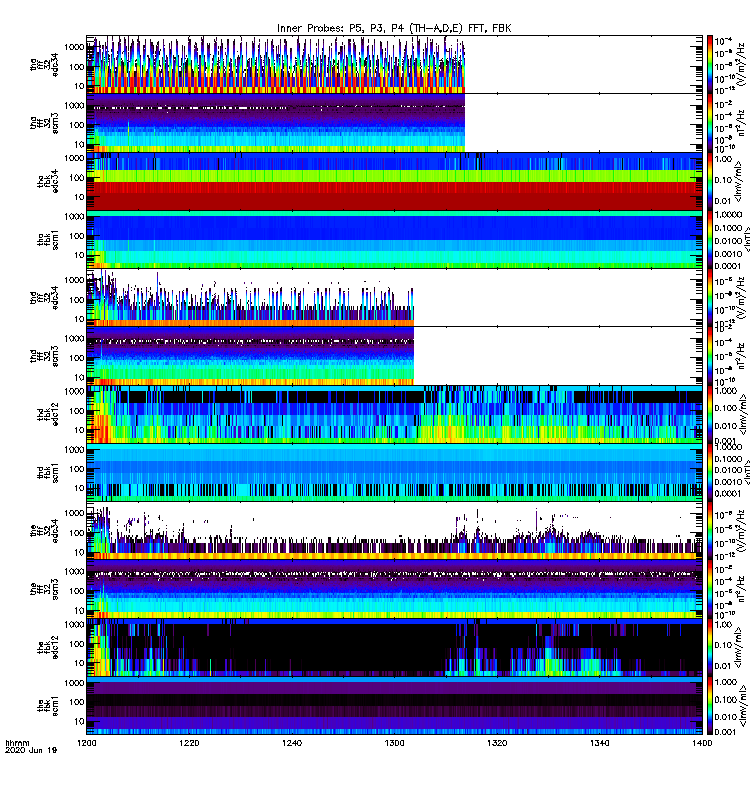Select the 'the fbk edc12' axis label
750x800 pixels.
click(x=48, y=647)
